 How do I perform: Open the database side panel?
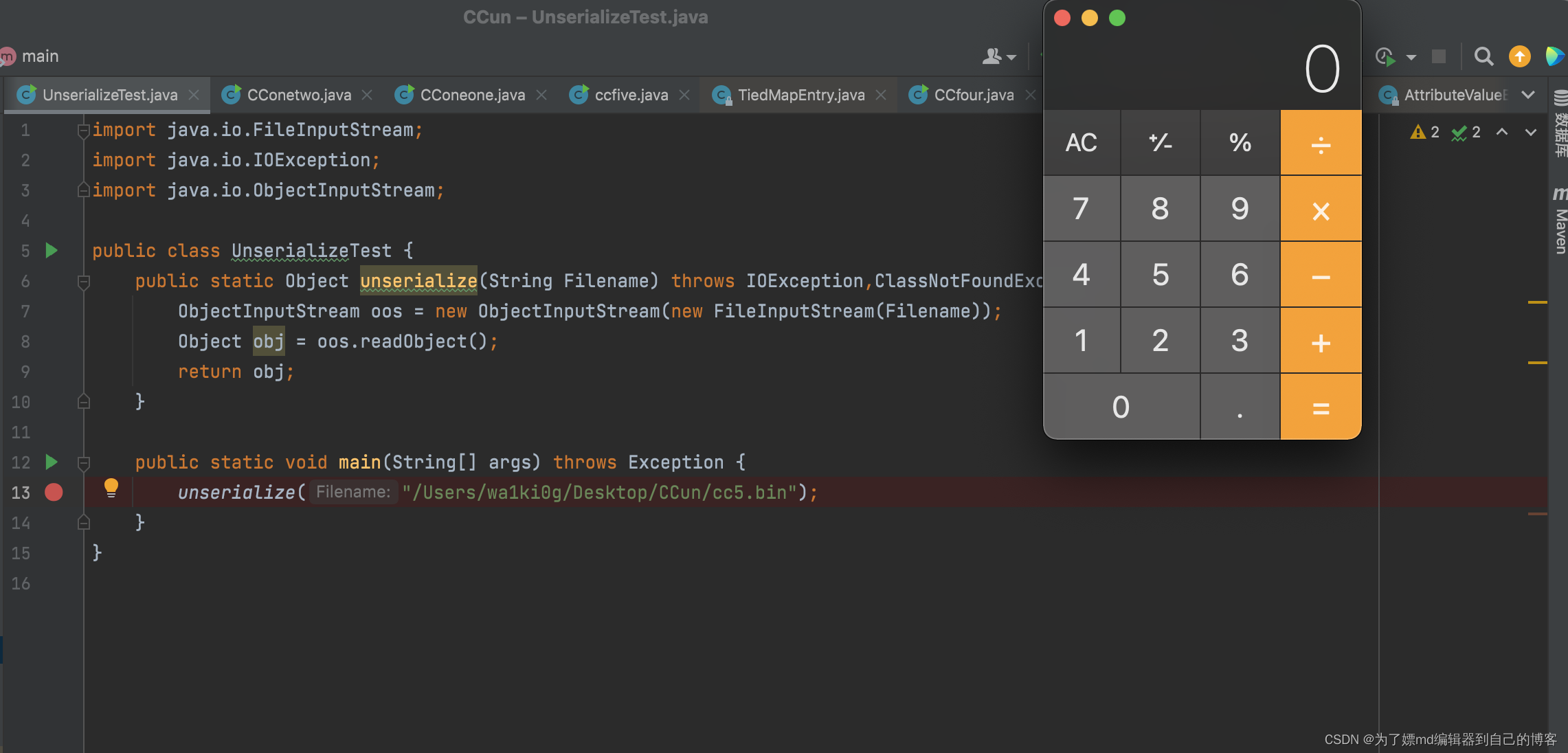pos(1560,124)
